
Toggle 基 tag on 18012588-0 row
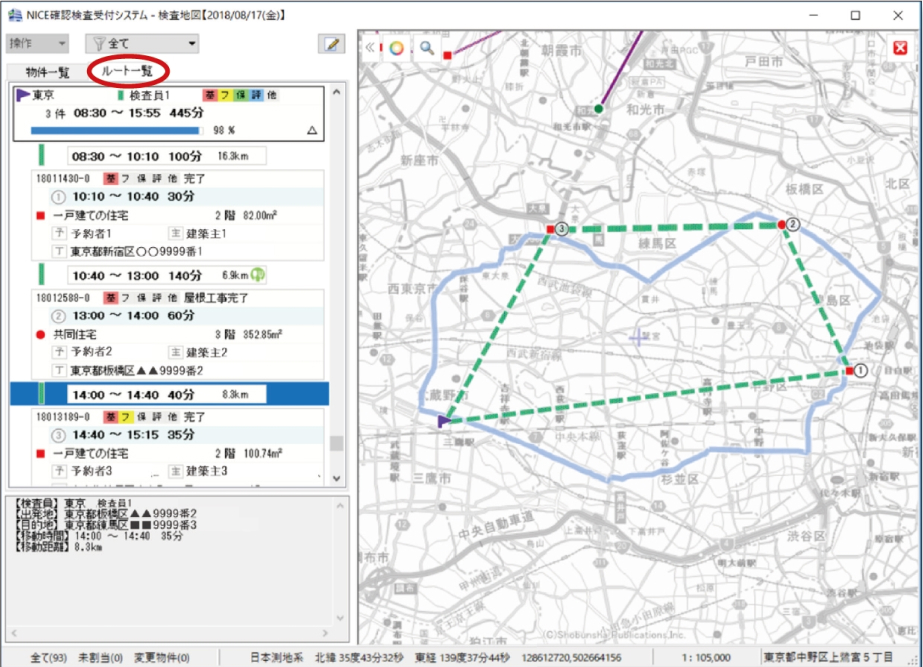coord(111,298)
